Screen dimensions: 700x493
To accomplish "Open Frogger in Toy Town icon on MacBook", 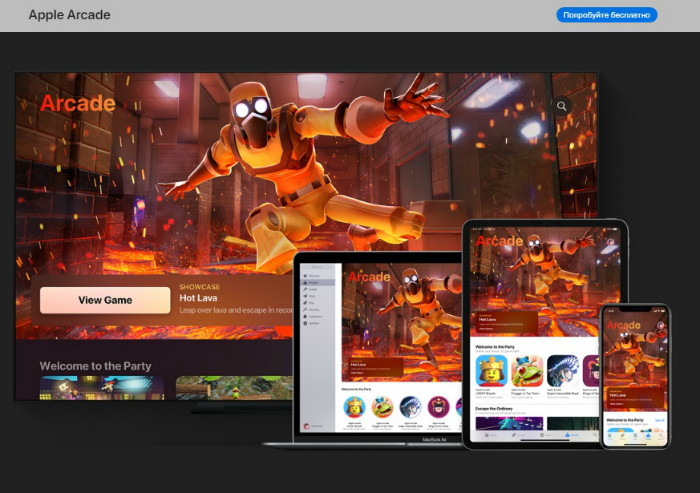I will (383, 407).
